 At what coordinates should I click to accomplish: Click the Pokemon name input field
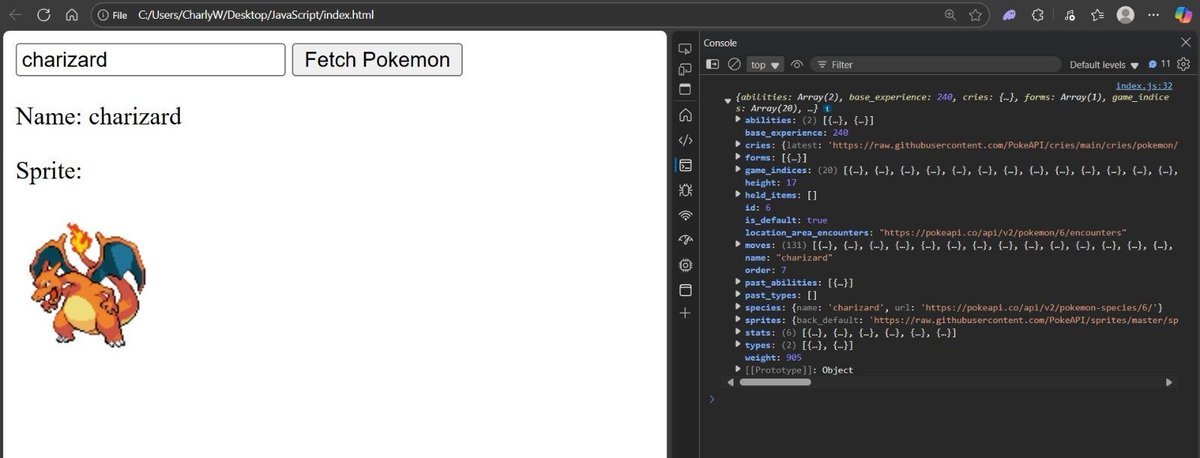pyautogui.click(x=151, y=60)
